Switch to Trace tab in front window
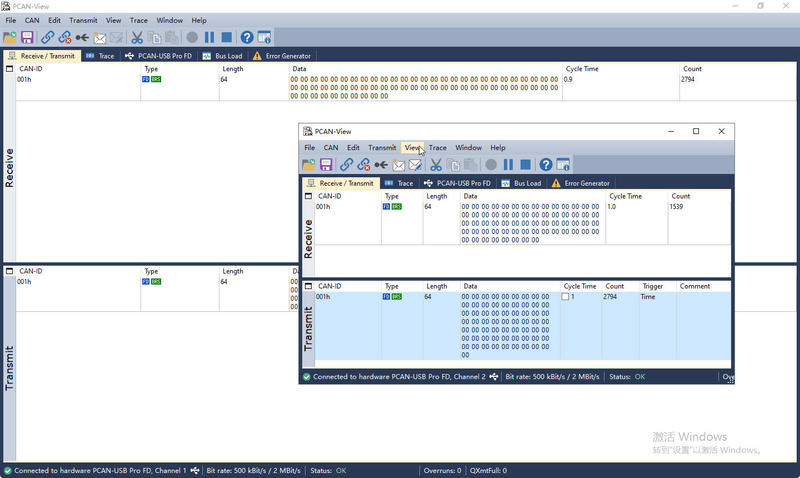 coord(399,183)
